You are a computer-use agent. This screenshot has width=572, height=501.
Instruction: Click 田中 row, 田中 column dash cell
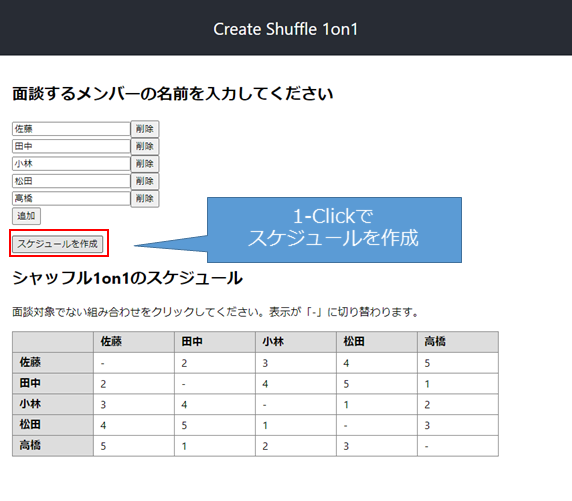click(x=215, y=384)
